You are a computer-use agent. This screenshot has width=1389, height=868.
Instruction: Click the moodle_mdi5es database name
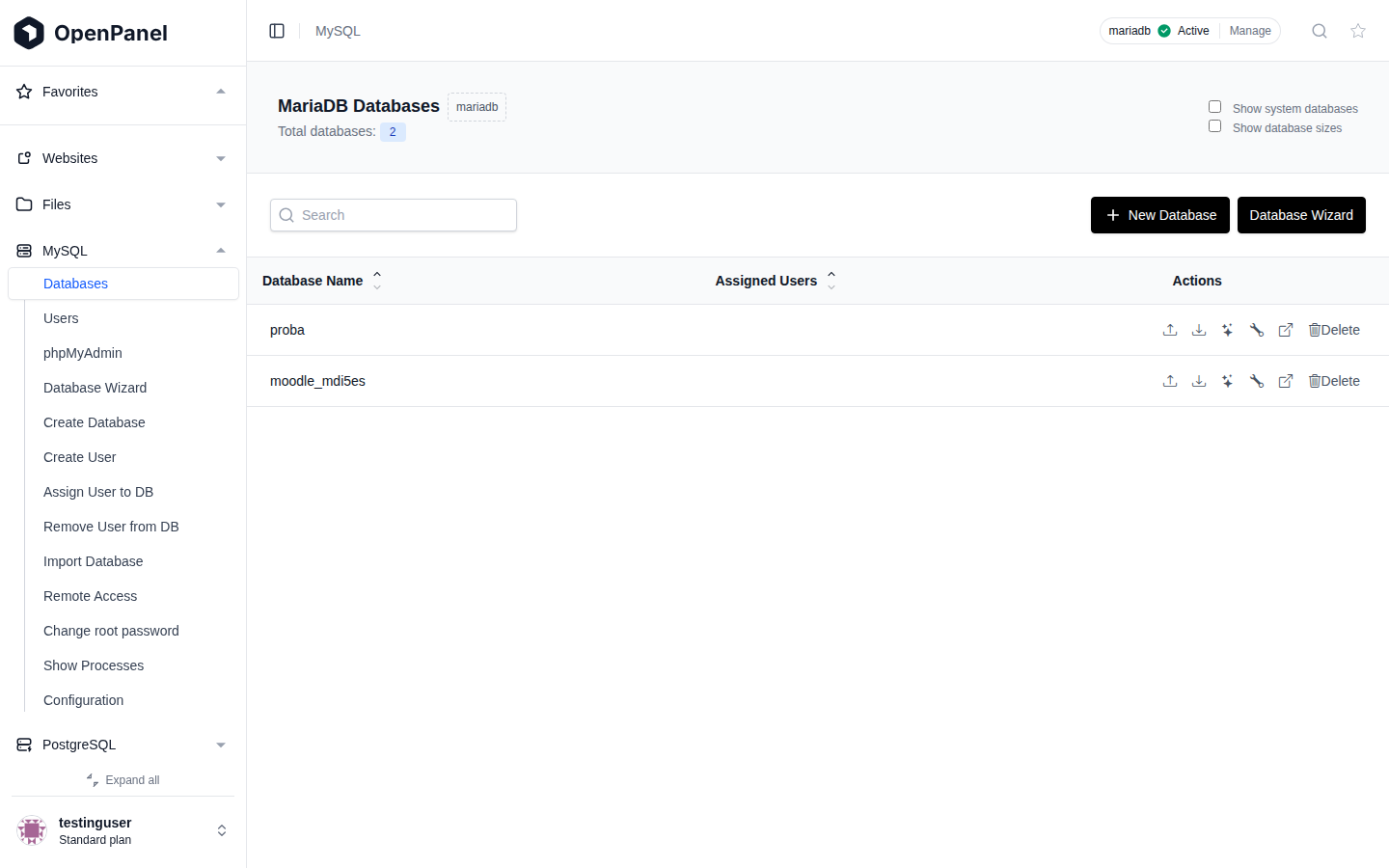(x=317, y=381)
